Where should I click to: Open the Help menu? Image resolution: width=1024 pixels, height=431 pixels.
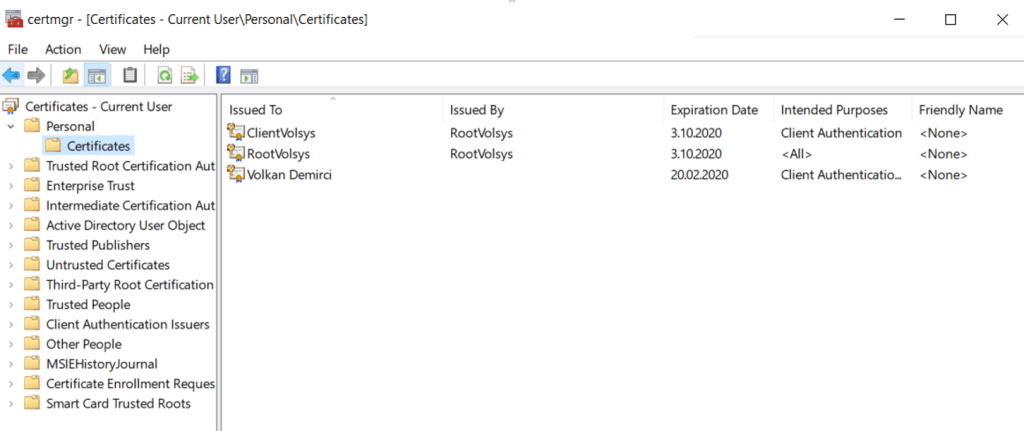pos(157,50)
